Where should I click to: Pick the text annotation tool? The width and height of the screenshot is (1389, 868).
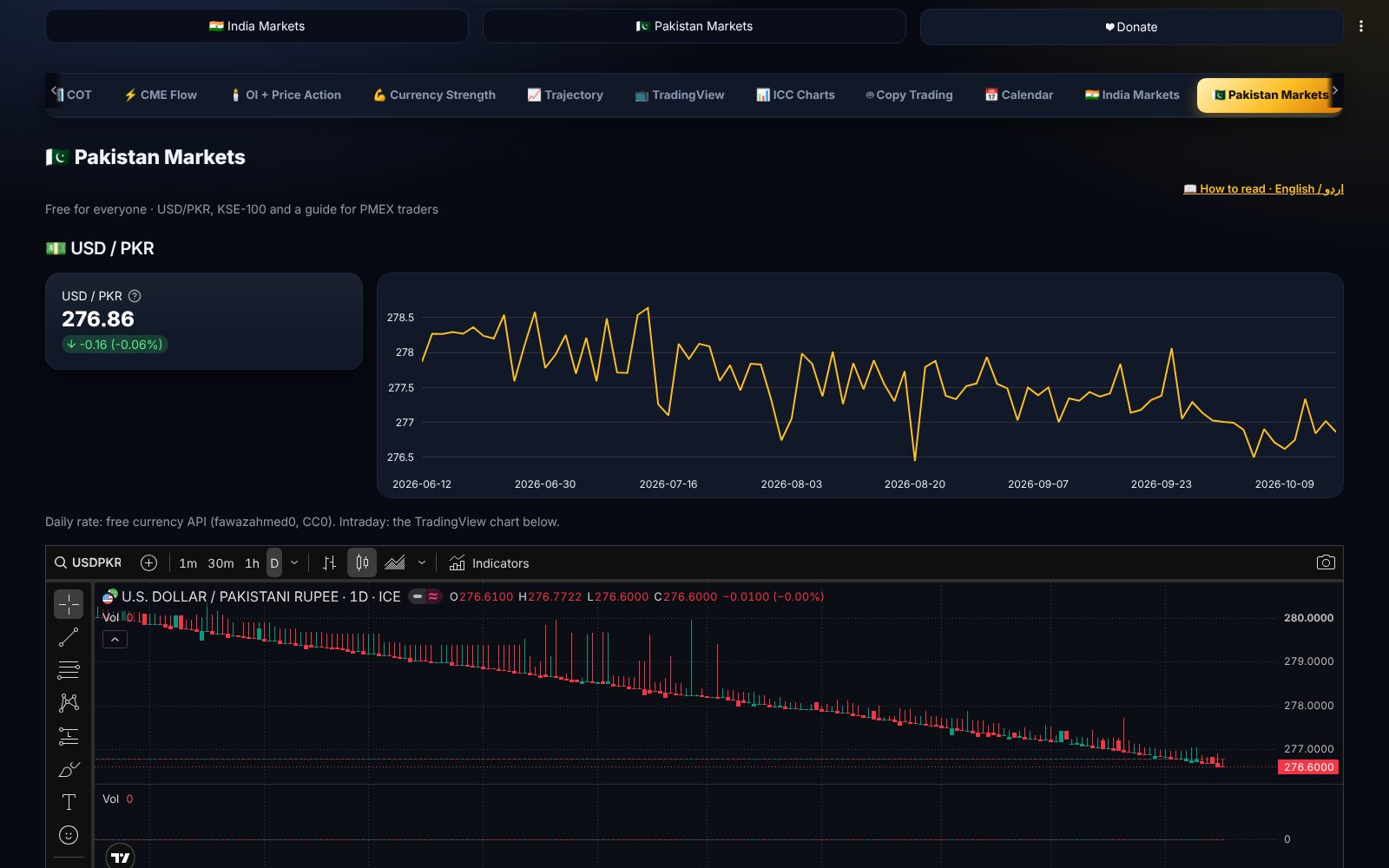pos(69,802)
